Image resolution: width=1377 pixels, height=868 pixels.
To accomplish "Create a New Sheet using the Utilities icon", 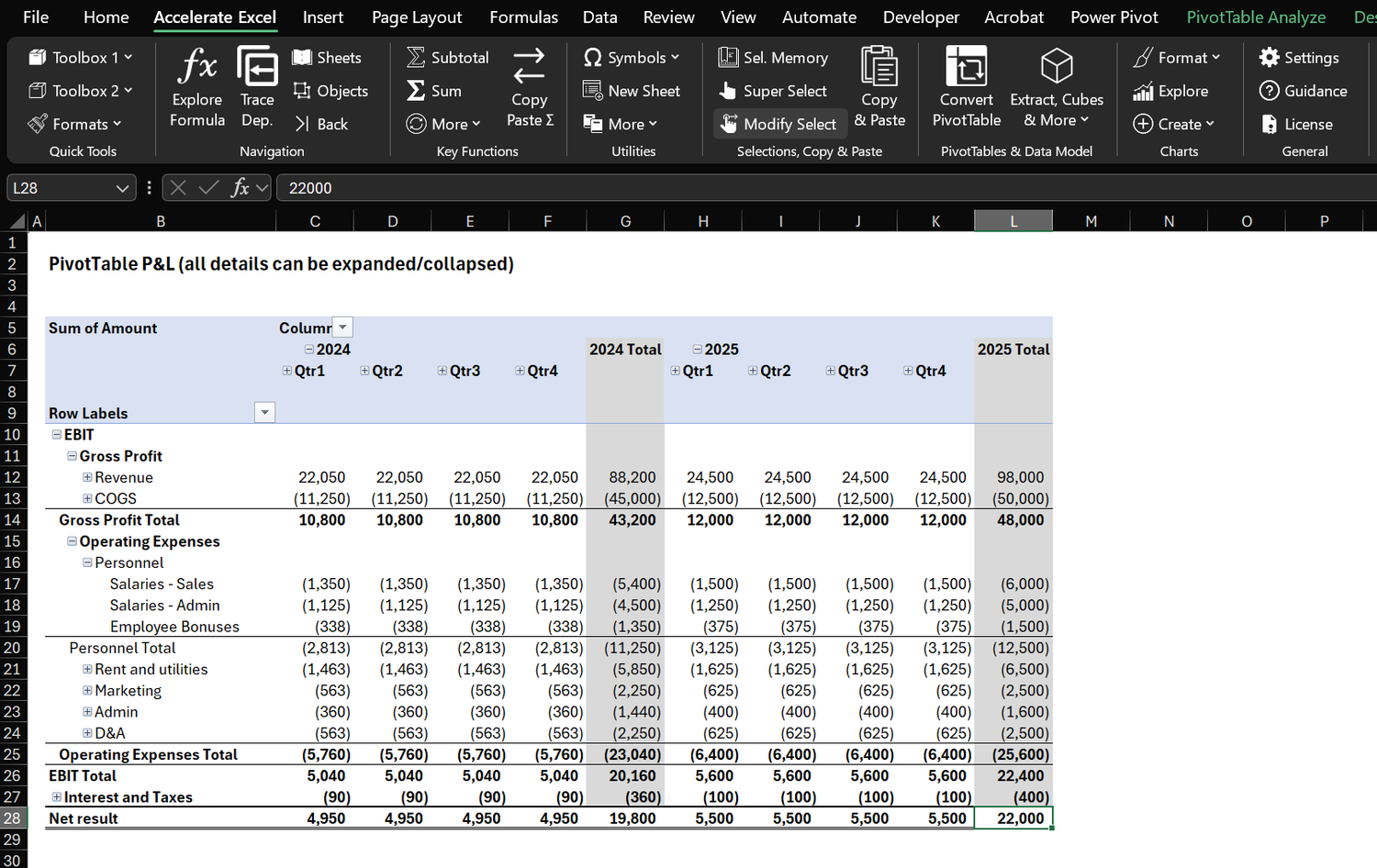I will pyautogui.click(x=633, y=91).
